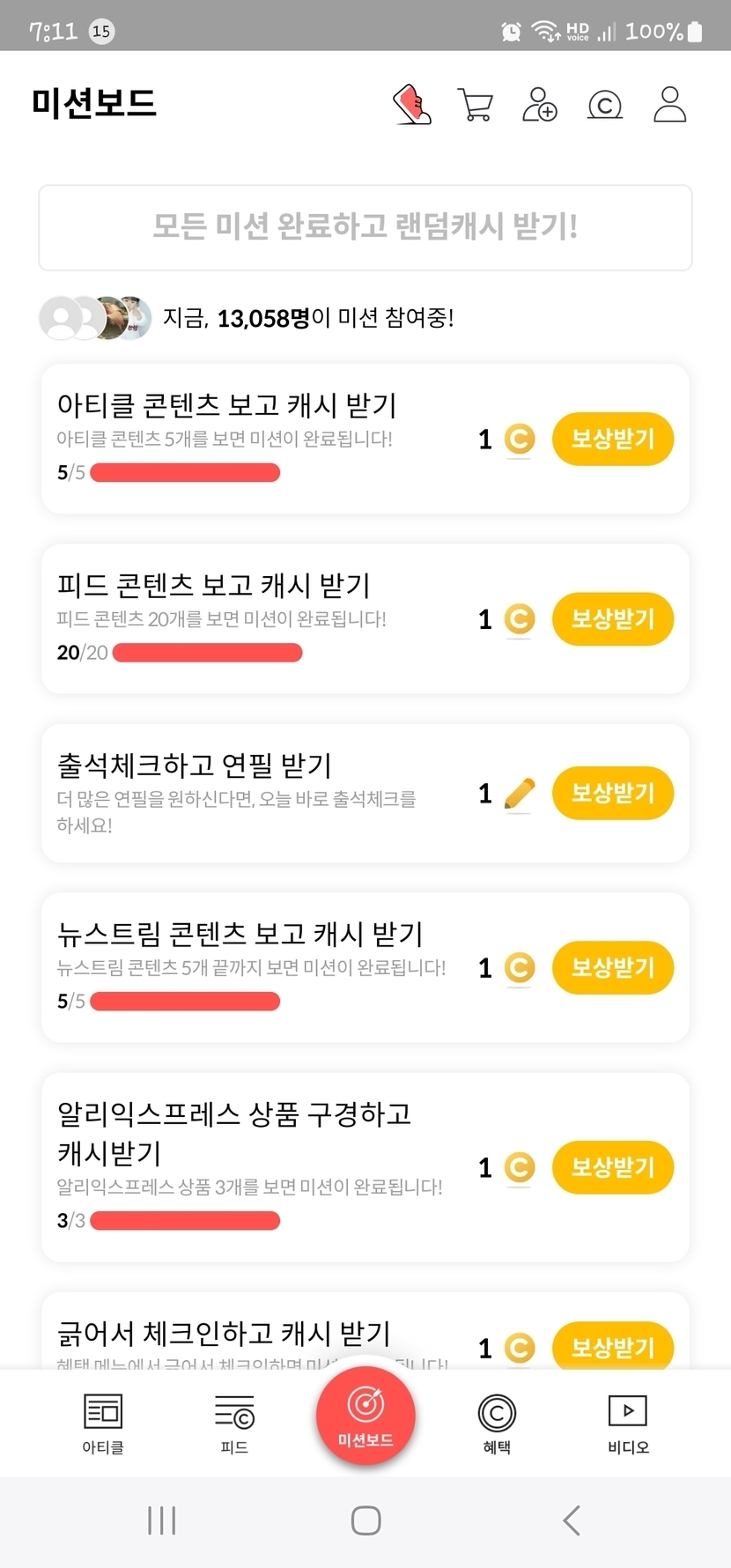
Task: Open the shopping cart
Action: (476, 105)
